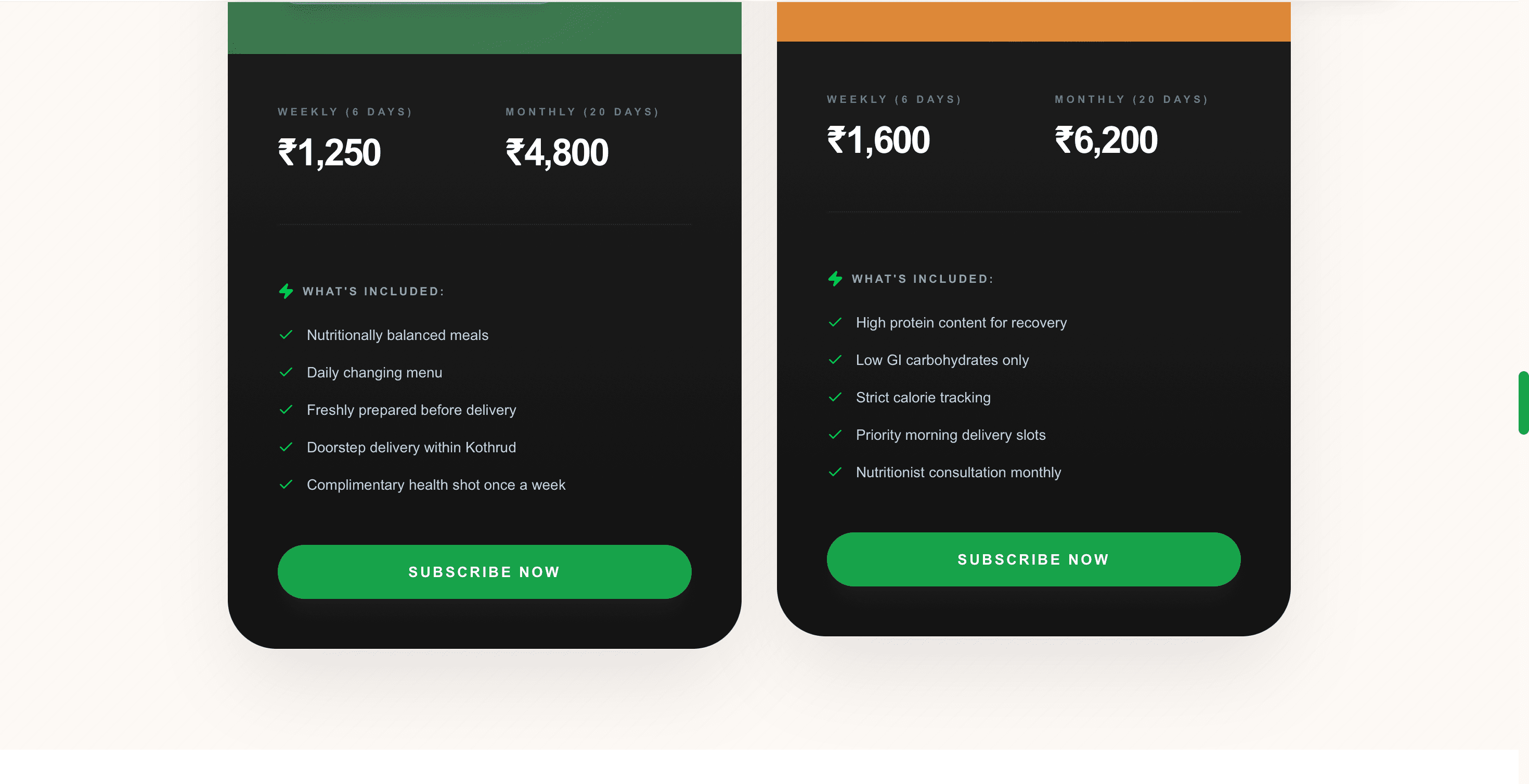Select checkmark beside Low GI carbohydrates only
1529x784 pixels.
coord(835,360)
